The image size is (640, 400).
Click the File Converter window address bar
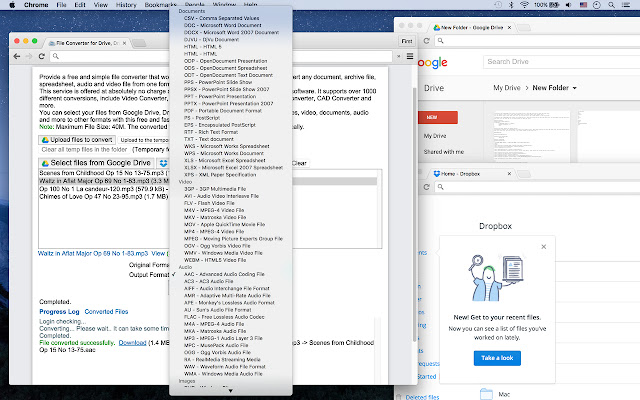pyautogui.click(x=220, y=56)
